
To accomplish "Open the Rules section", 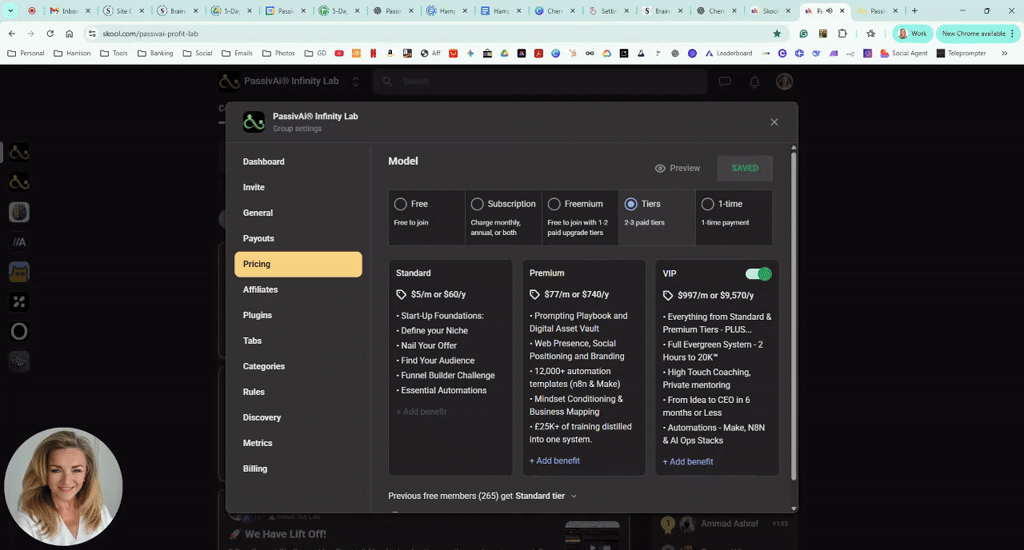I will coord(298,392).
